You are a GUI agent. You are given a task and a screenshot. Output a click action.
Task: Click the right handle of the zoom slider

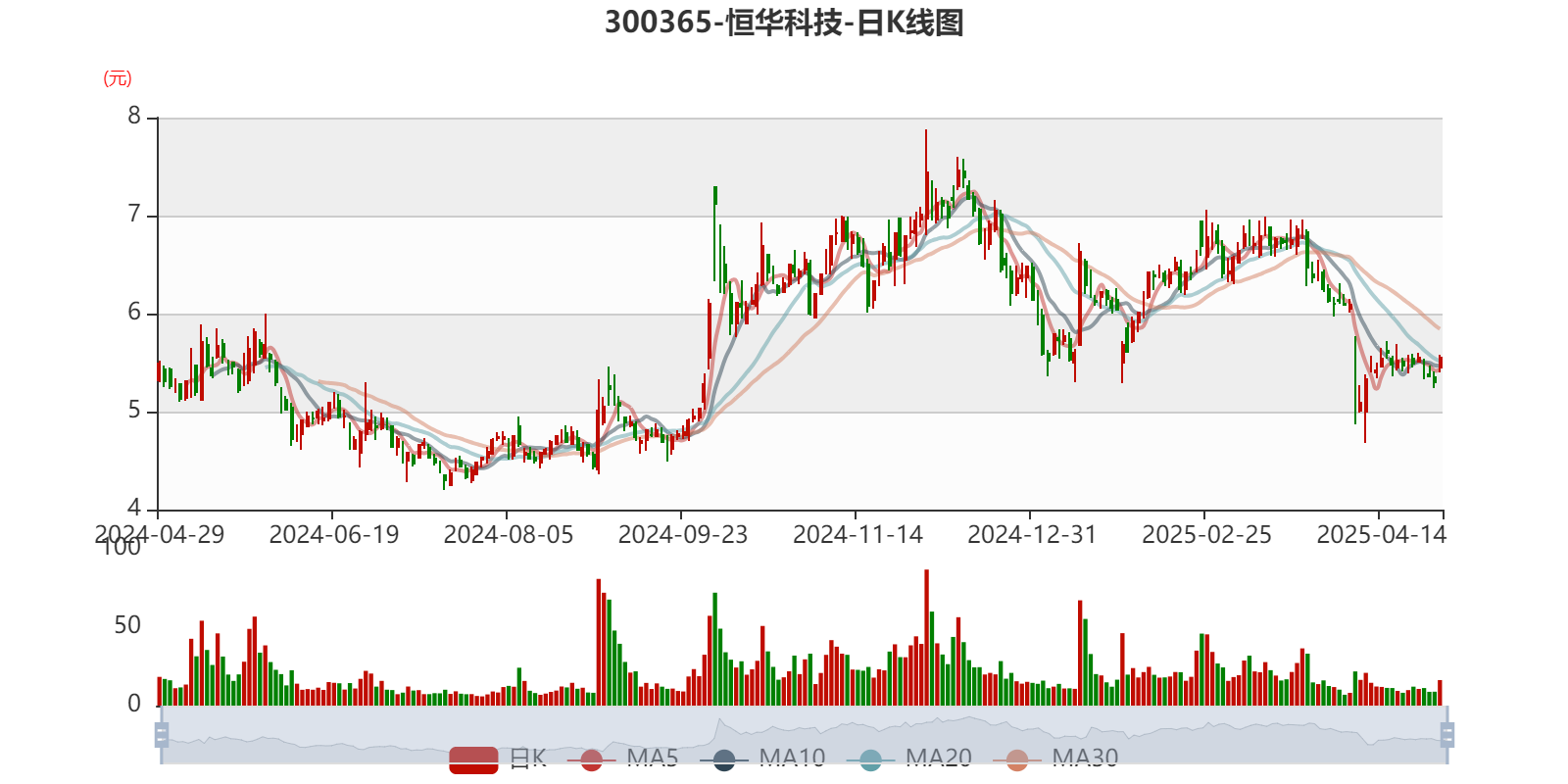[1446, 734]
